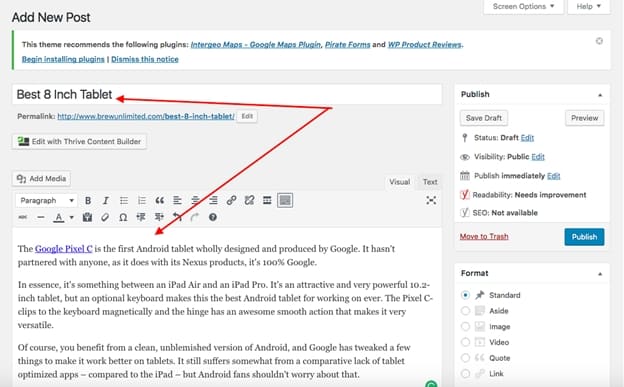Align text right
Screen dimensions: 624x387
coord(213,201)
